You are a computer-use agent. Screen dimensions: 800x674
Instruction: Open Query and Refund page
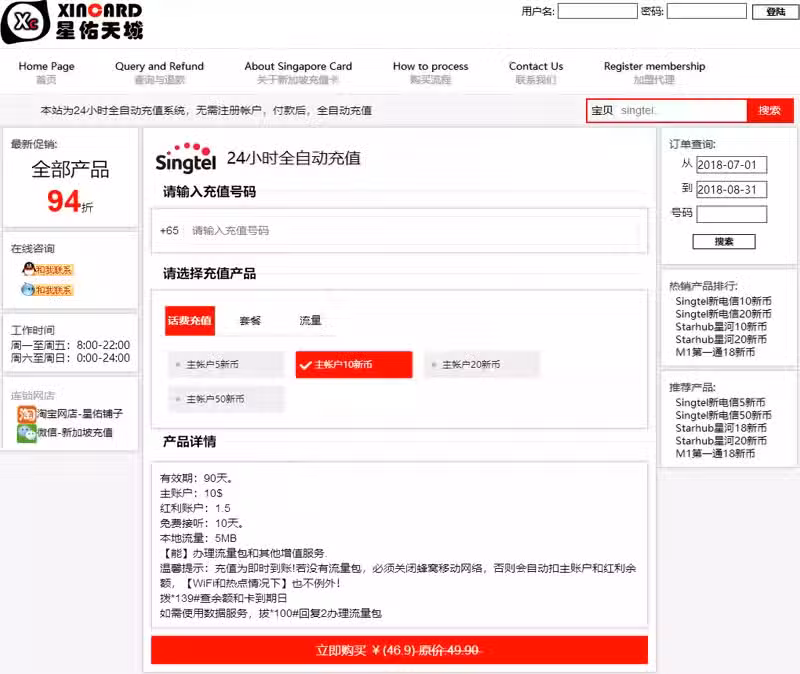159,72
